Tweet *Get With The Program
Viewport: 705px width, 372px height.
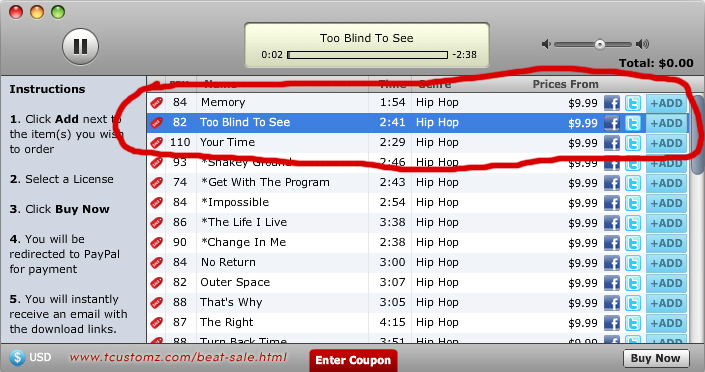pyautogui.click(x=633, y=183)
